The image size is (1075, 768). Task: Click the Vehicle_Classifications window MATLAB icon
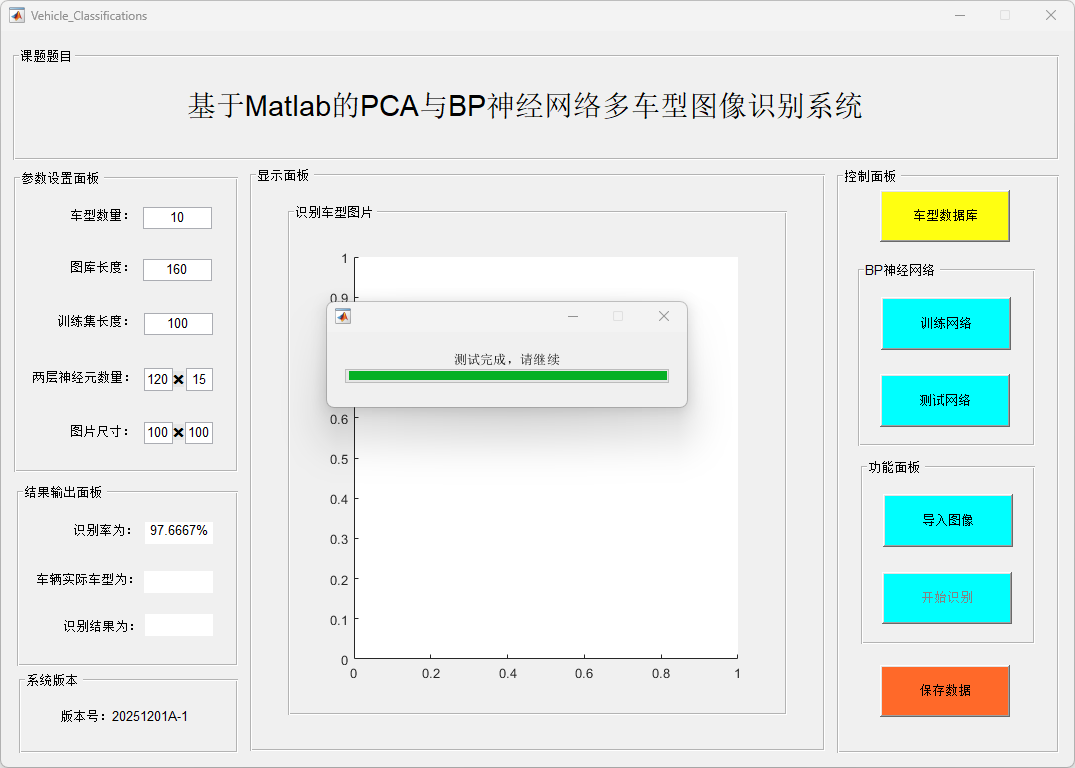point(17,15)
